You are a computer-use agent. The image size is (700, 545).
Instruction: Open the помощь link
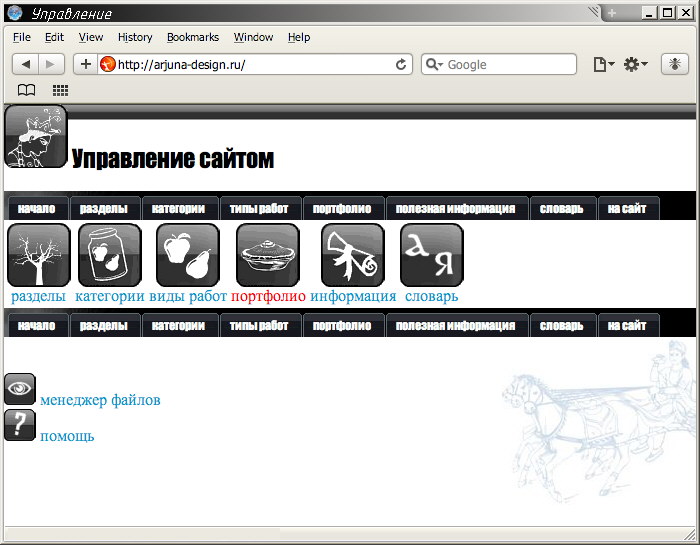[x=67, y=436]
